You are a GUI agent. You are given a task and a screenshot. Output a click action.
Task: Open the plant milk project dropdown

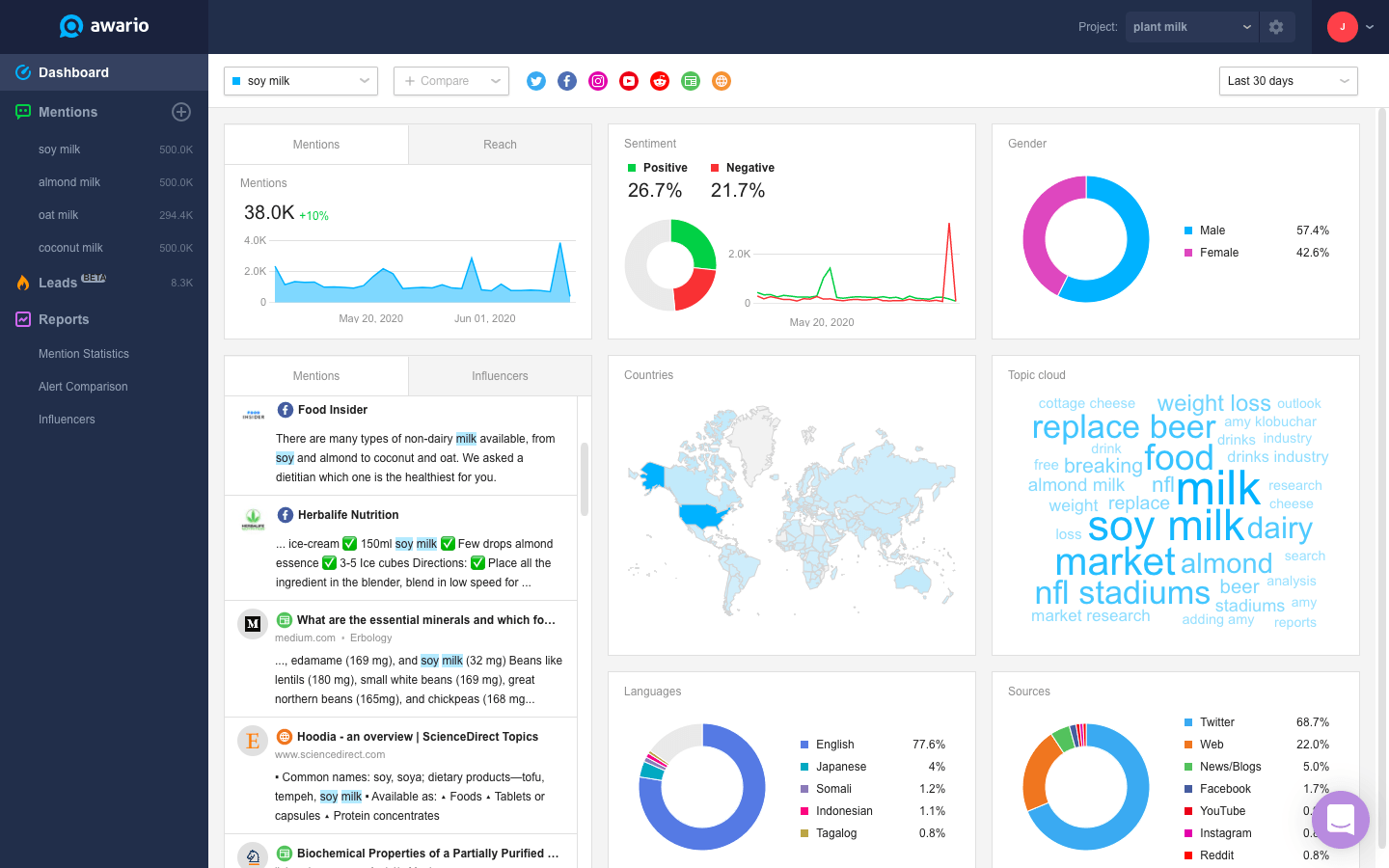1192,27
